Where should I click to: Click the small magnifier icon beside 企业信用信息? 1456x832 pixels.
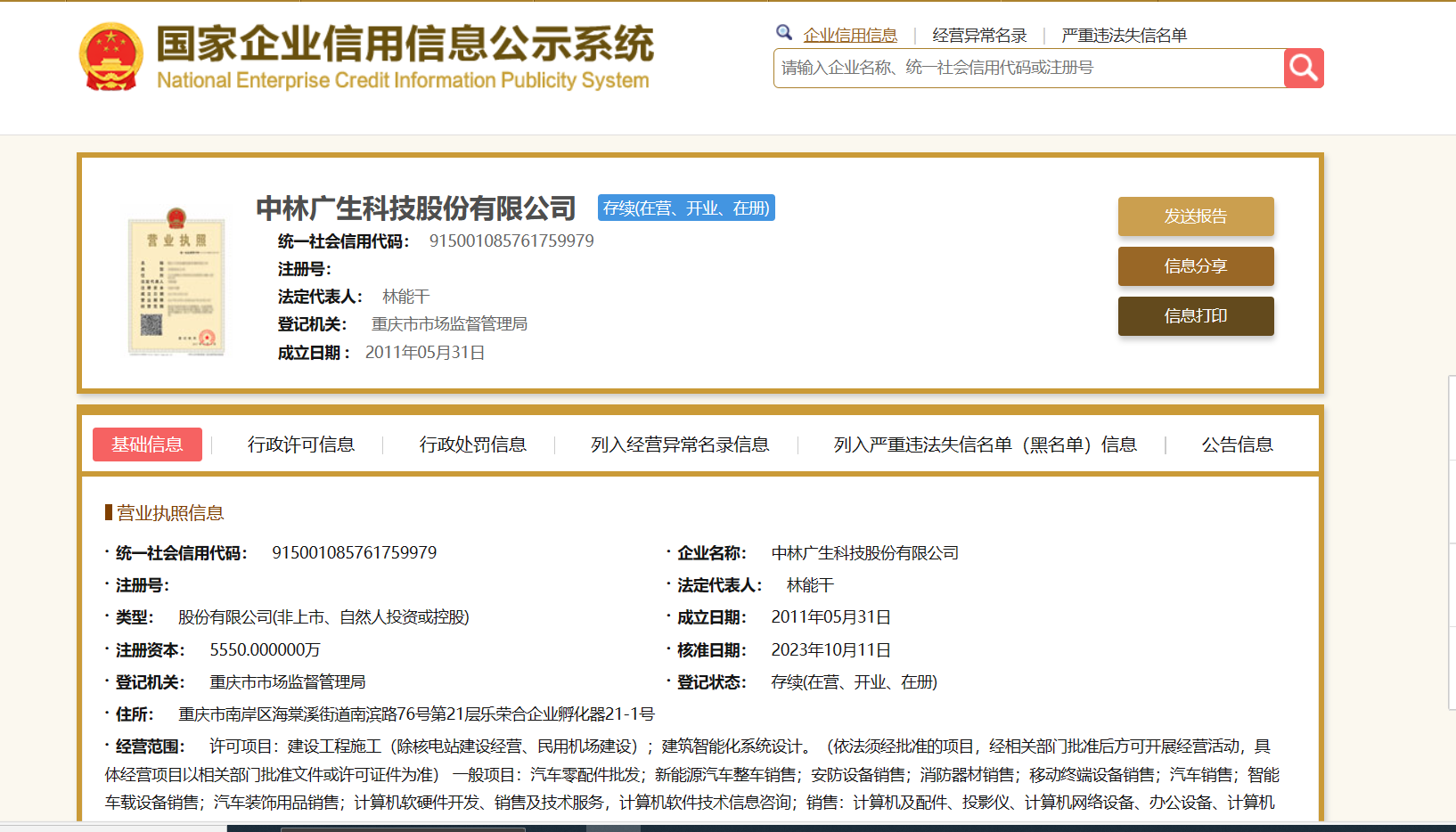click(784, 33)
